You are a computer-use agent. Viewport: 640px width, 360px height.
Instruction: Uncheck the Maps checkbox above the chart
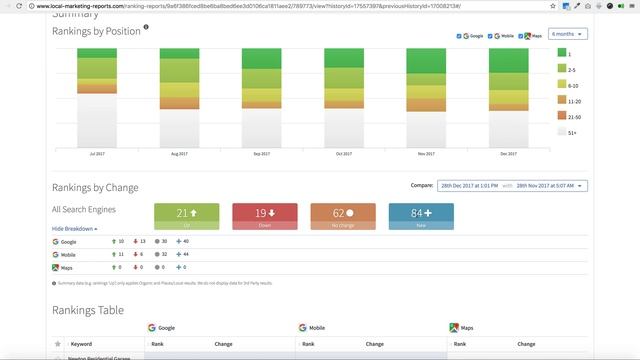520,36
